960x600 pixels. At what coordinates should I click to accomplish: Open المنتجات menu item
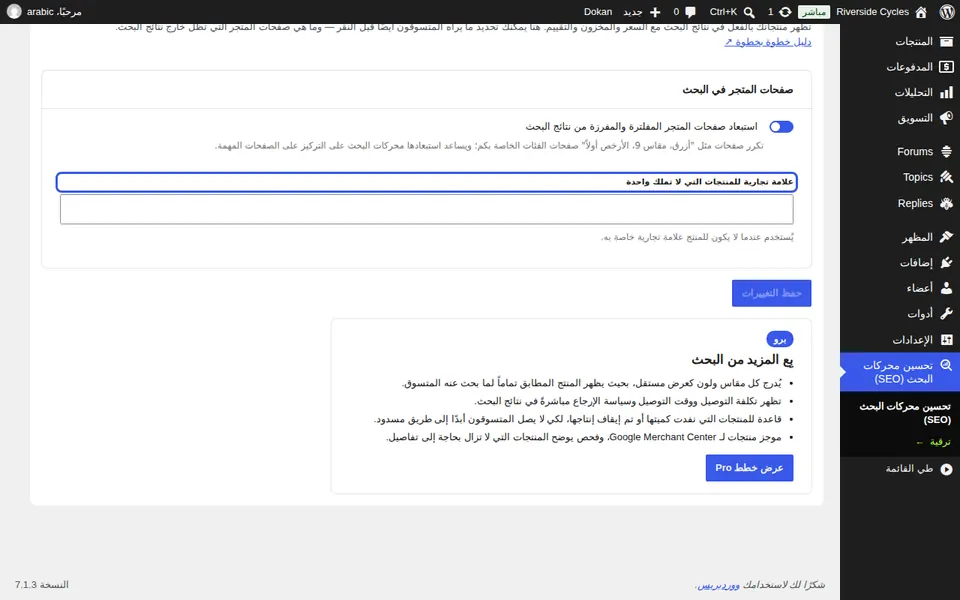coord(900,41)
